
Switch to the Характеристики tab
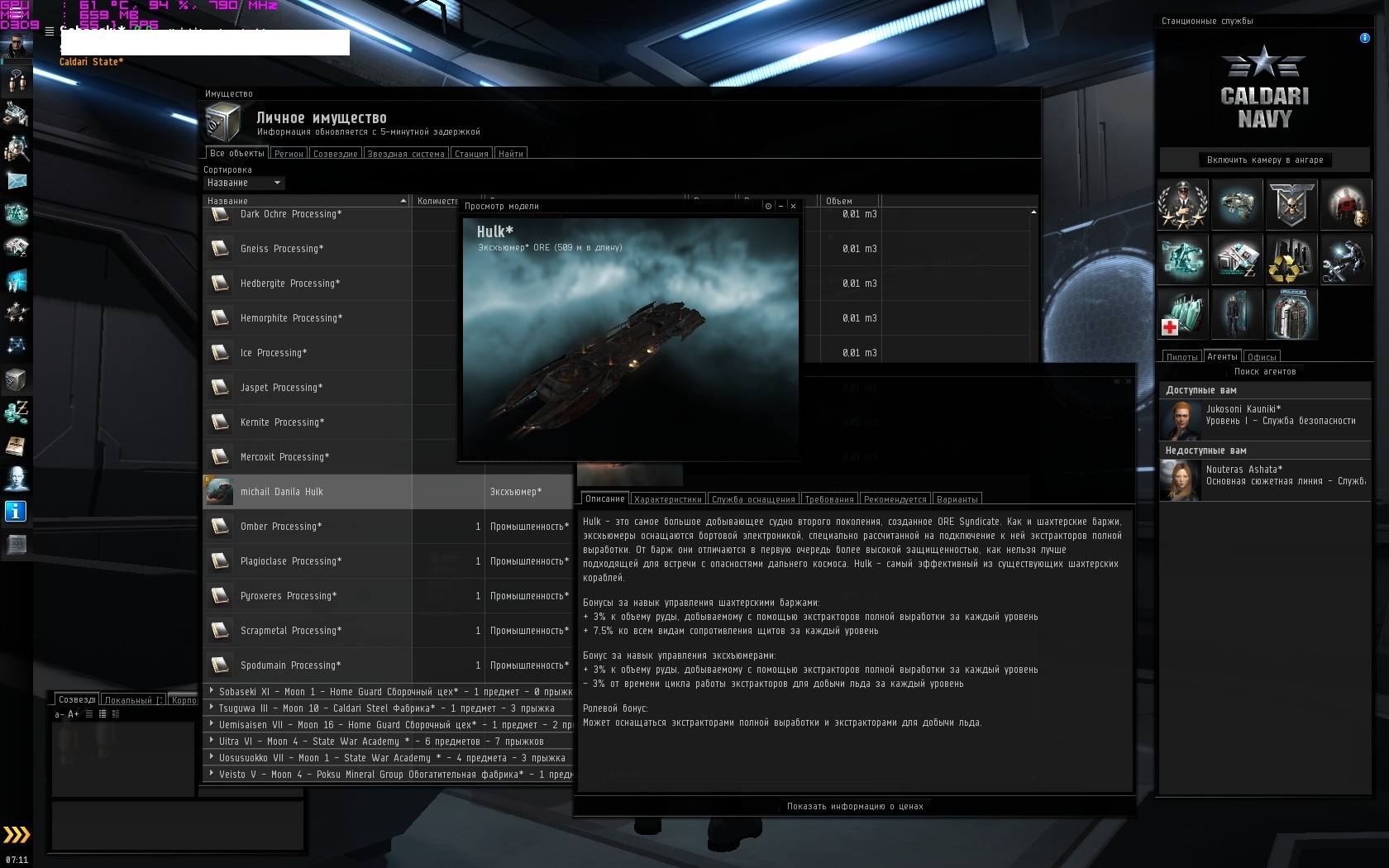667,499
